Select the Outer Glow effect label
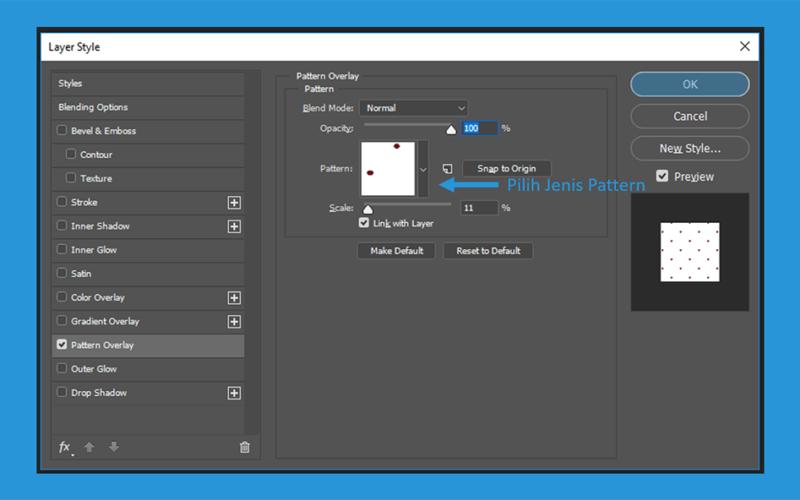 point(94,369)
